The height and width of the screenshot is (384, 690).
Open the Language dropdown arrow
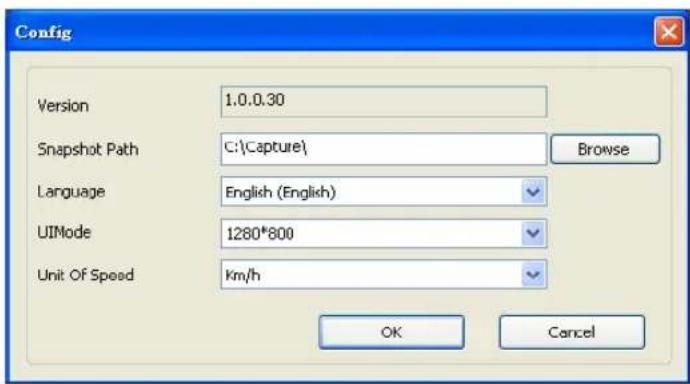(x=533, y=192)
